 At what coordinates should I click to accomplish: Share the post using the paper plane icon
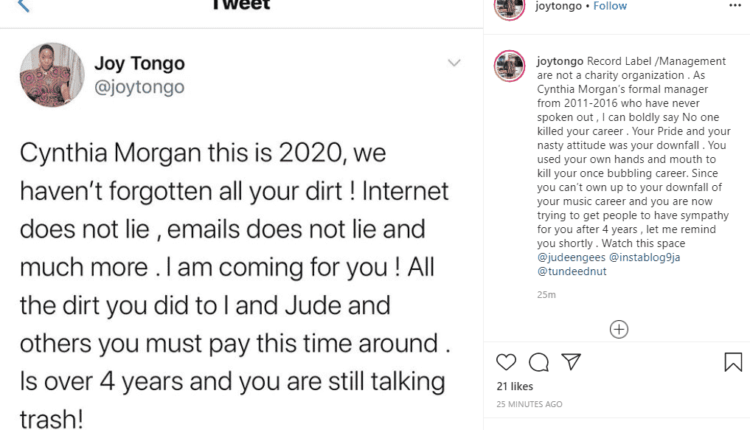(570, 362)
